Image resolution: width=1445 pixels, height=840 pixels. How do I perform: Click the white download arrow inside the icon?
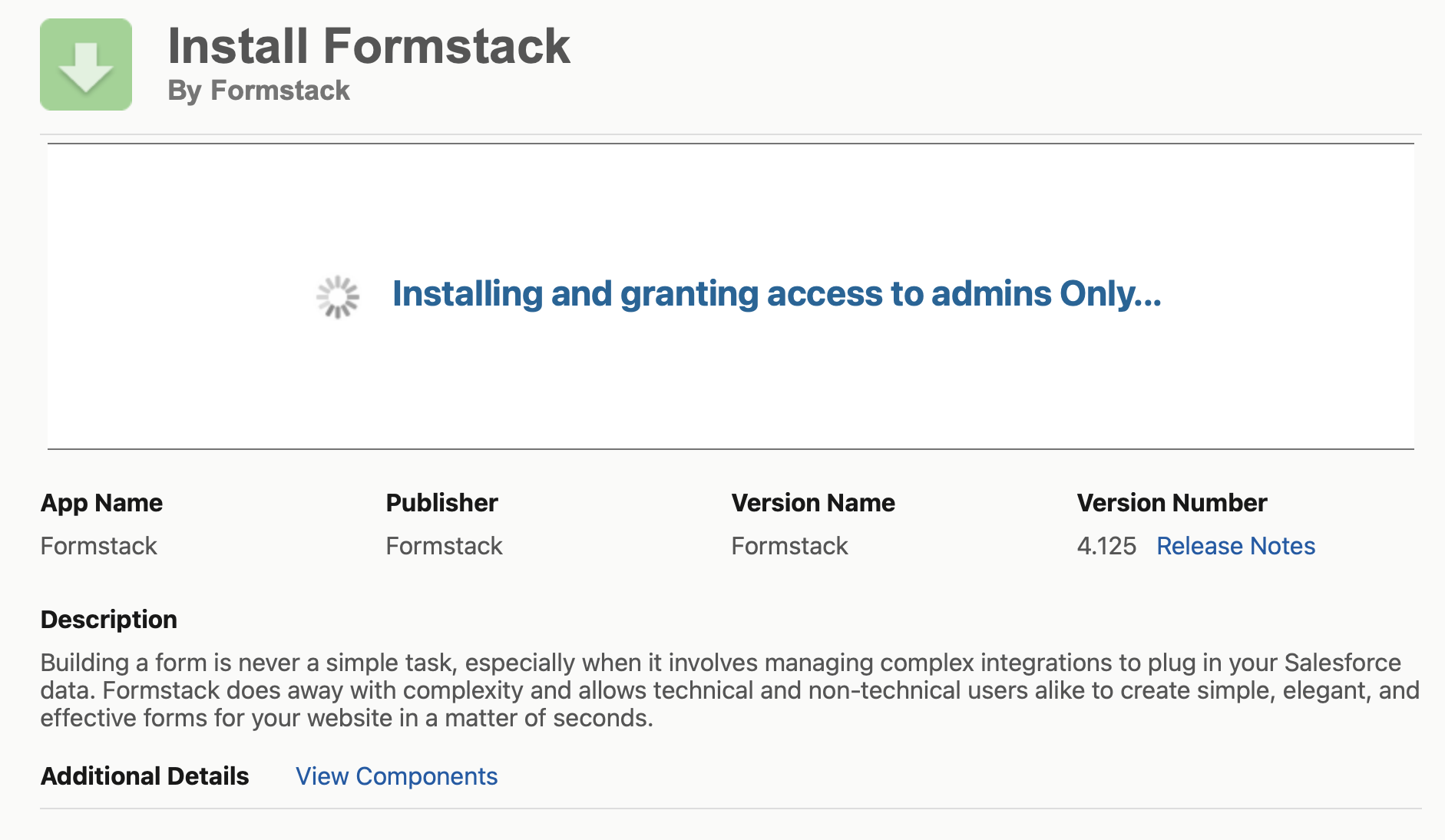coord(86,65)
